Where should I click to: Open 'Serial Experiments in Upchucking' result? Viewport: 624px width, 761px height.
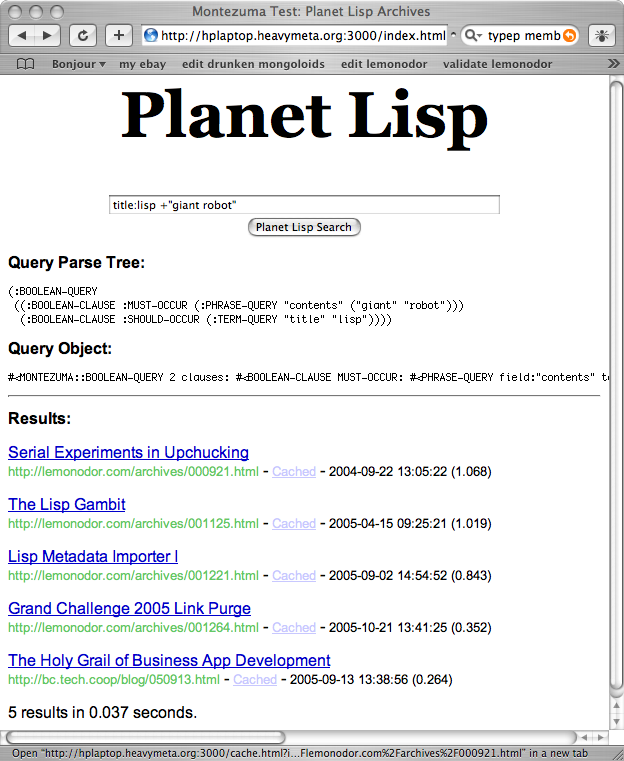pos(129,452)
